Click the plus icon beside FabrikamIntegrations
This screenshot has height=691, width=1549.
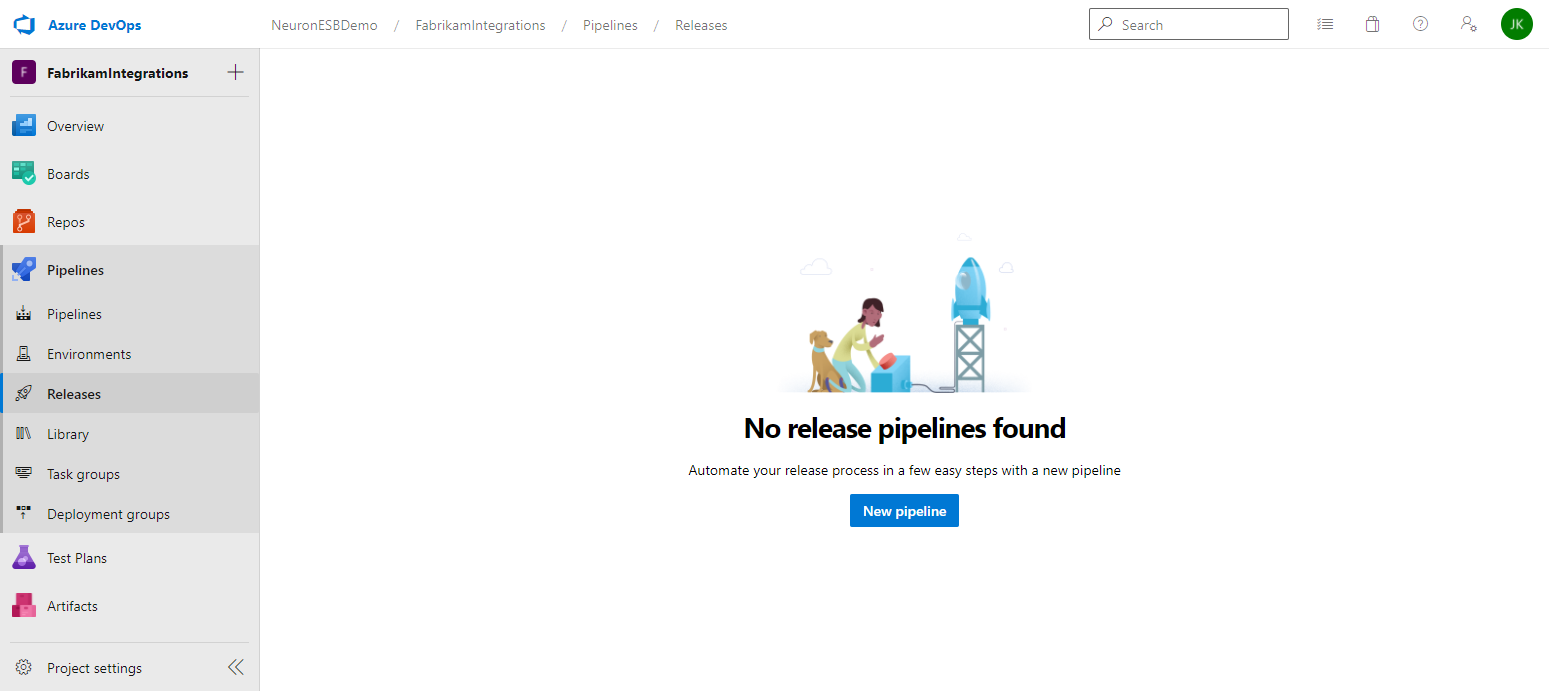click(x=236, y=72)
